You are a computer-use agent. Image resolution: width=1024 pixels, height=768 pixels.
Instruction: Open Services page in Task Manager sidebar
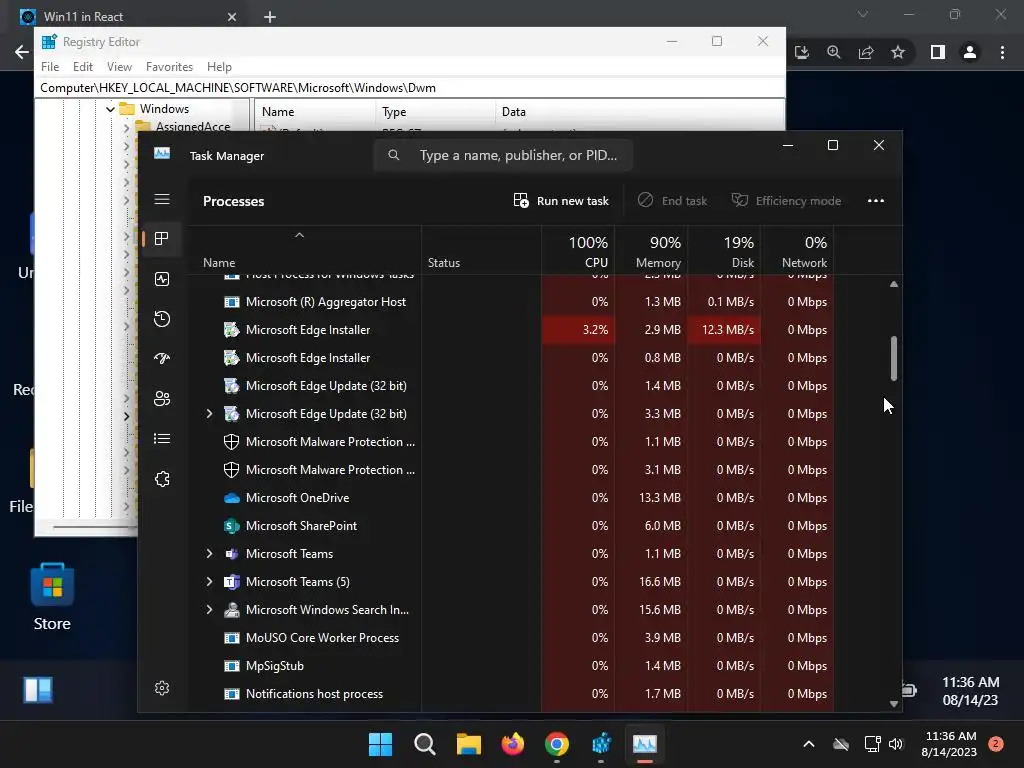[162, 479]
